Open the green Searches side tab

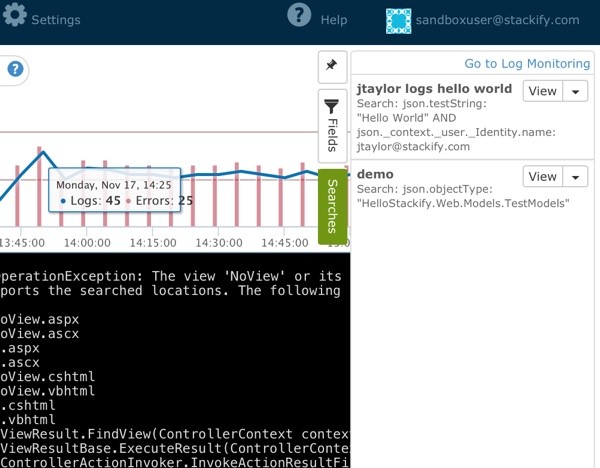333,207
